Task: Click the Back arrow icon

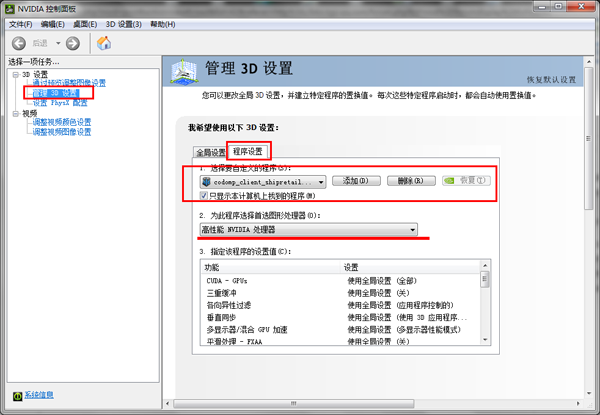Action: click(19, 43)
